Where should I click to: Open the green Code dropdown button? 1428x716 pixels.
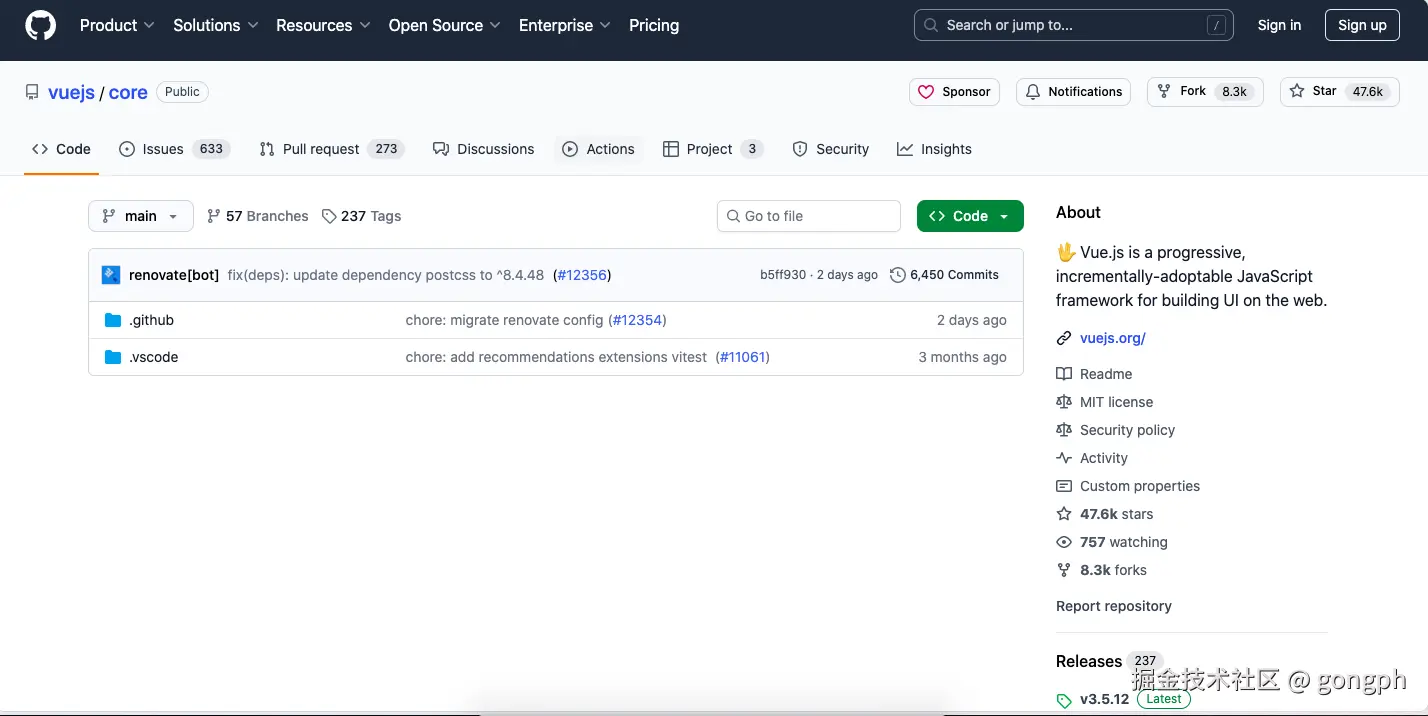(x=969, y=216)
